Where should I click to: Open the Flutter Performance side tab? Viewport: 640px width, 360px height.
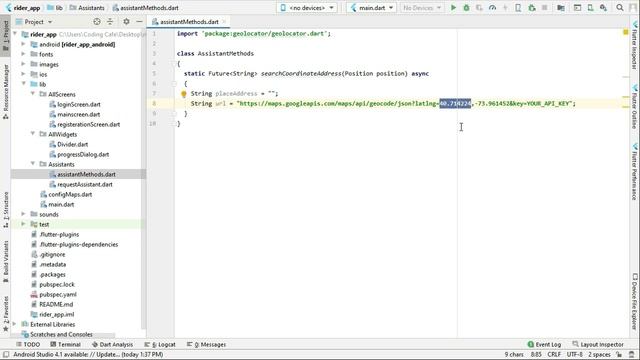click(635, 171)
